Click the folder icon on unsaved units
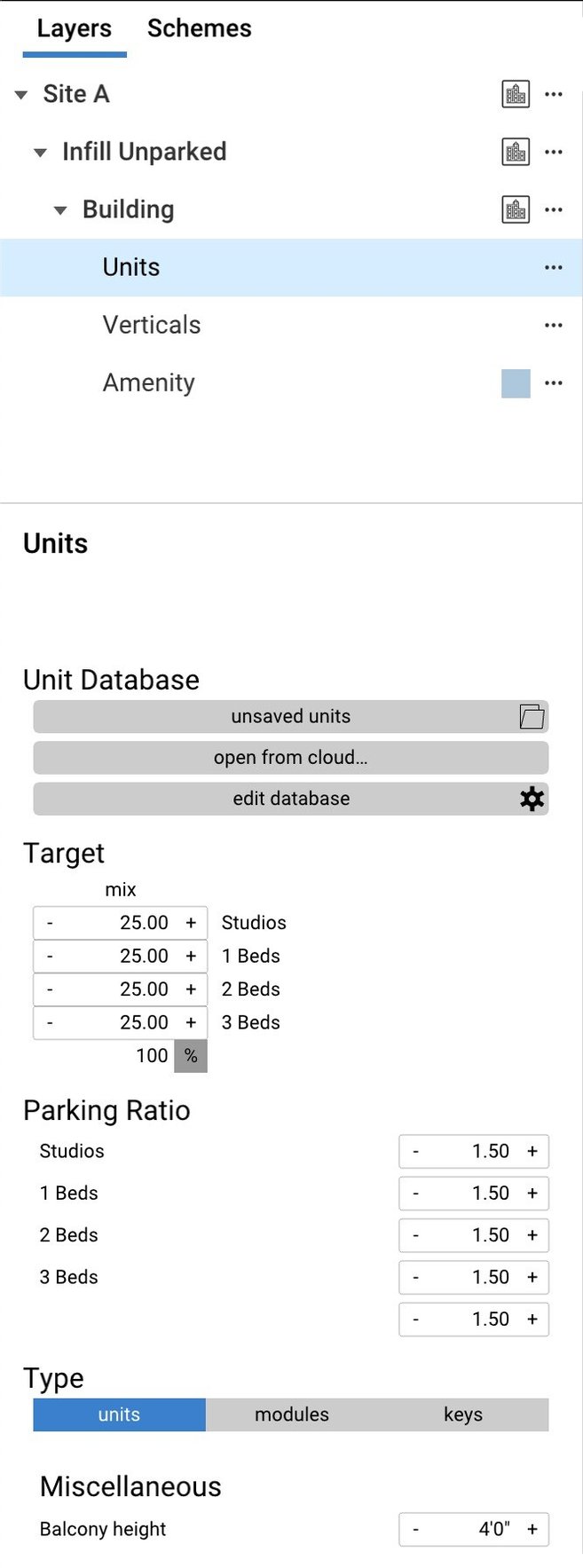The image size is (583, 1568). [532, 716]
